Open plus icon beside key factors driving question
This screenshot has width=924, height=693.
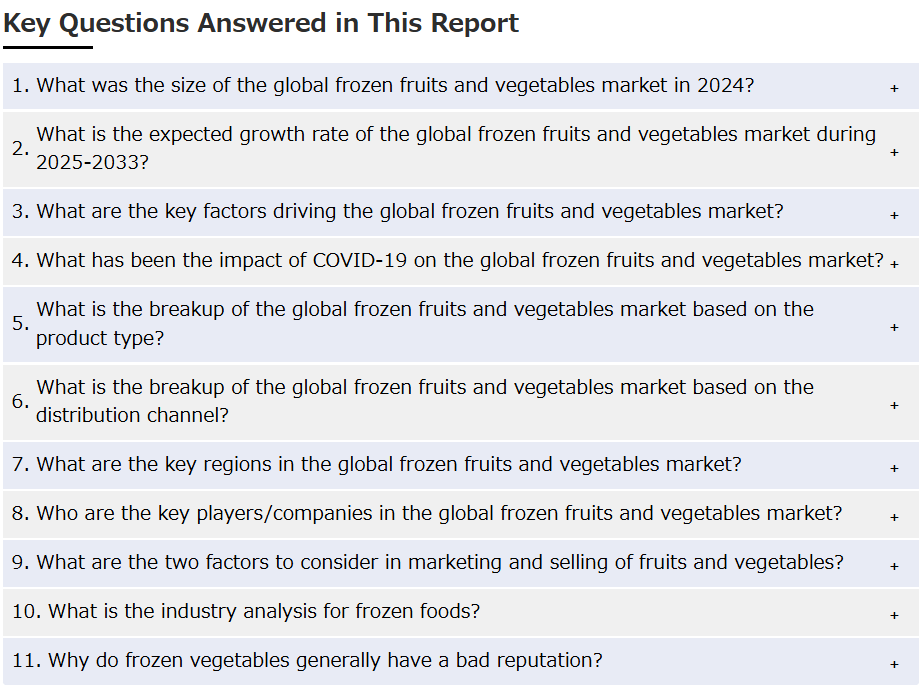pyautogui.click(x=894, y=216)
